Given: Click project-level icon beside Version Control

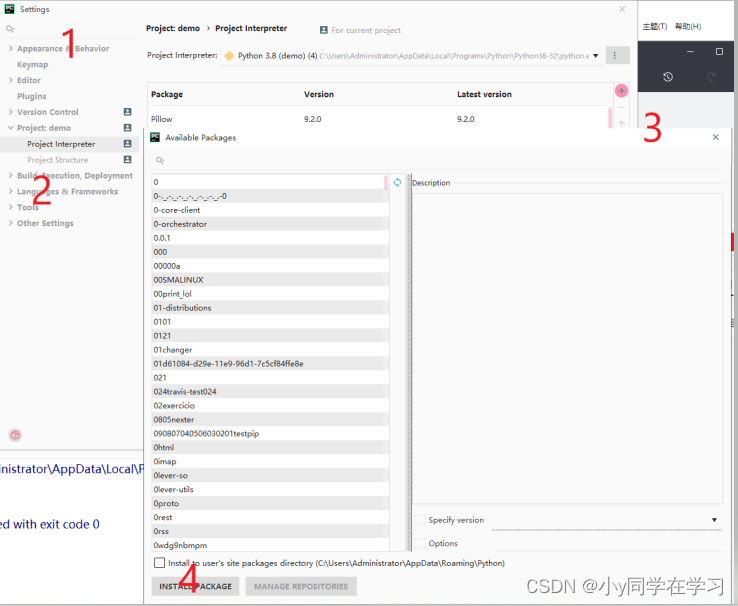Looking at the screenshot, I should [x=128, y=112].
